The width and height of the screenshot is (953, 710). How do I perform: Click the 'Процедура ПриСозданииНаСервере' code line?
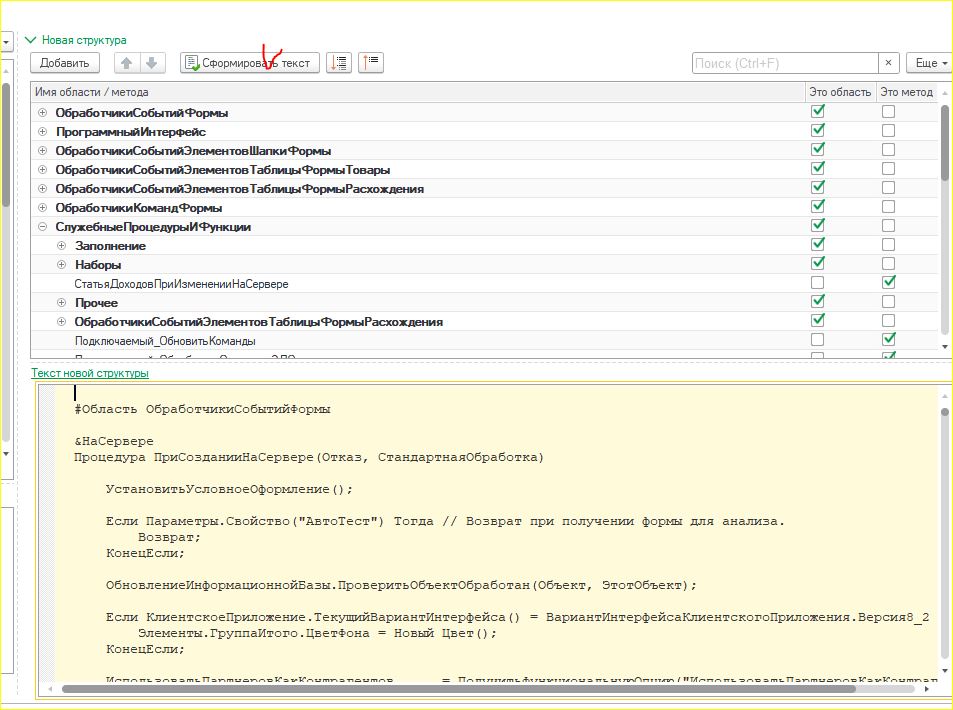[x=309, y=457]
